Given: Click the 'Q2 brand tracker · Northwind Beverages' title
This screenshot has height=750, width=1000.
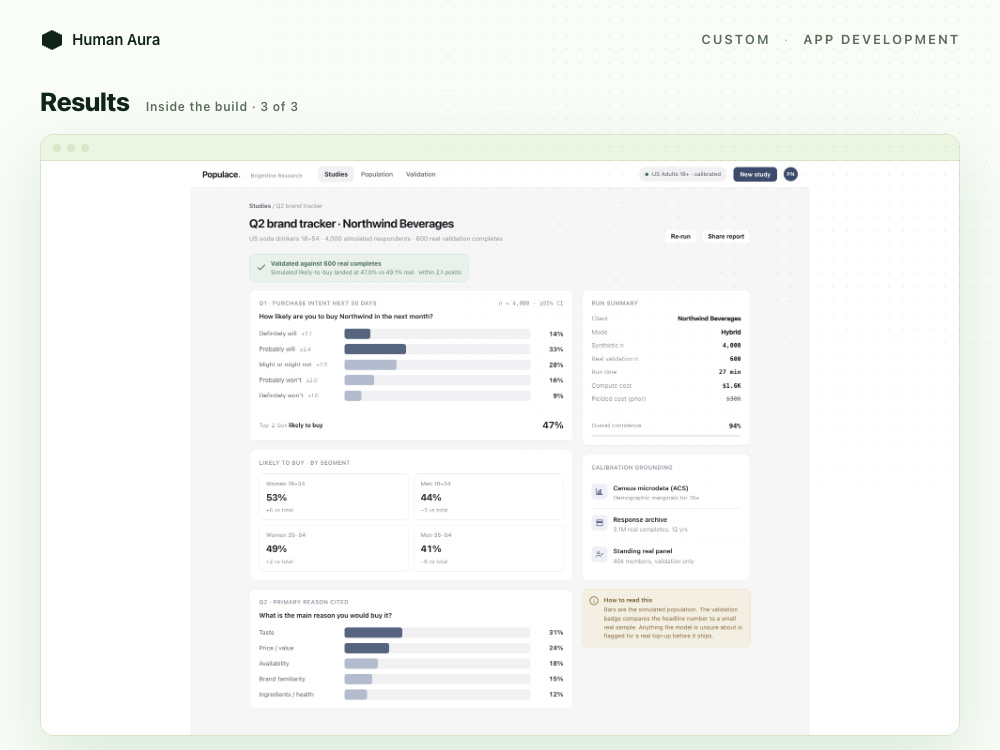Looking at the screenshot, I should [x=351, y=224].
